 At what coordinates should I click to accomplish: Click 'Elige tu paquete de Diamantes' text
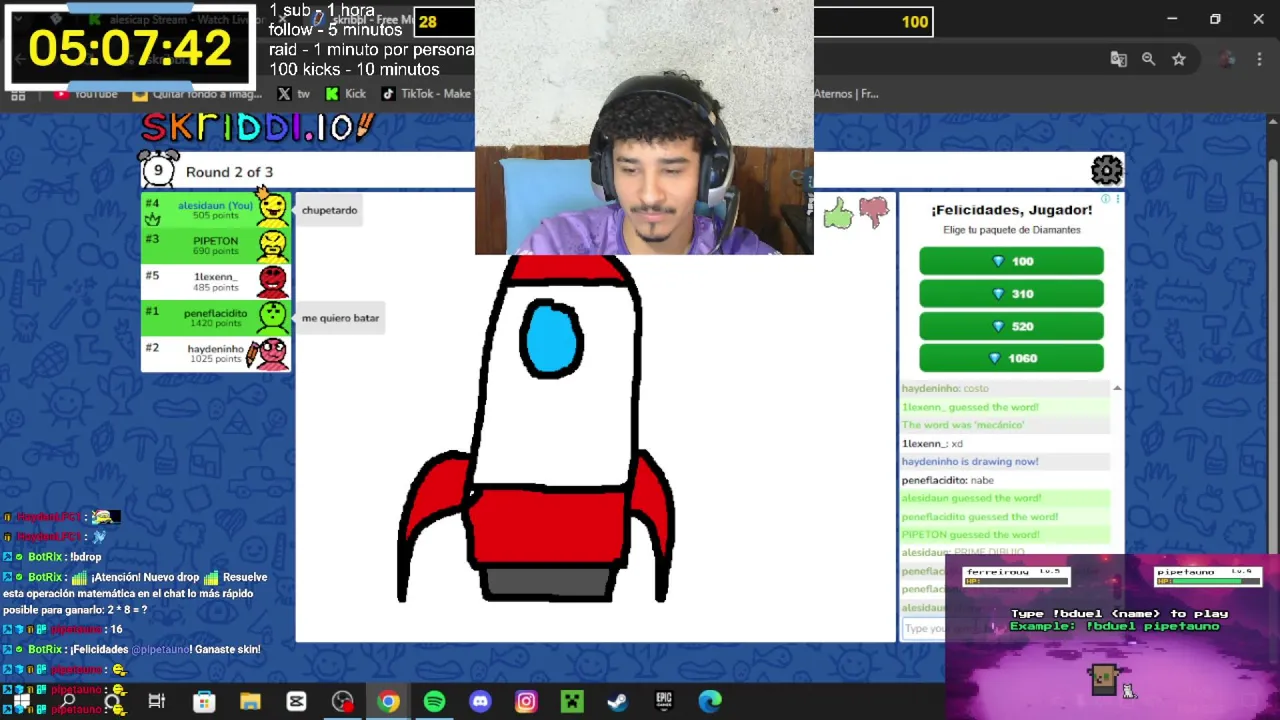[1011, 230]
